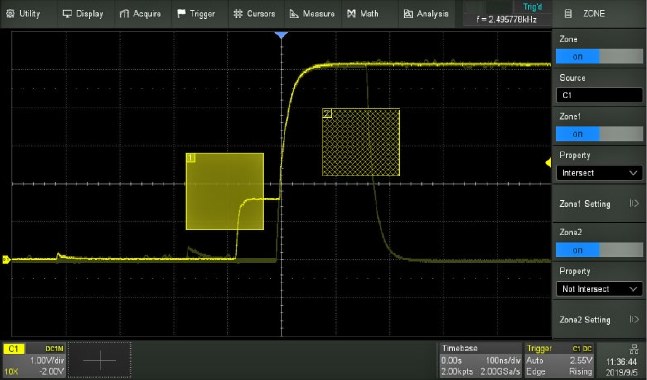Click the Rising slope label
This screenshot has height=380, width=647.
(581, 372)
